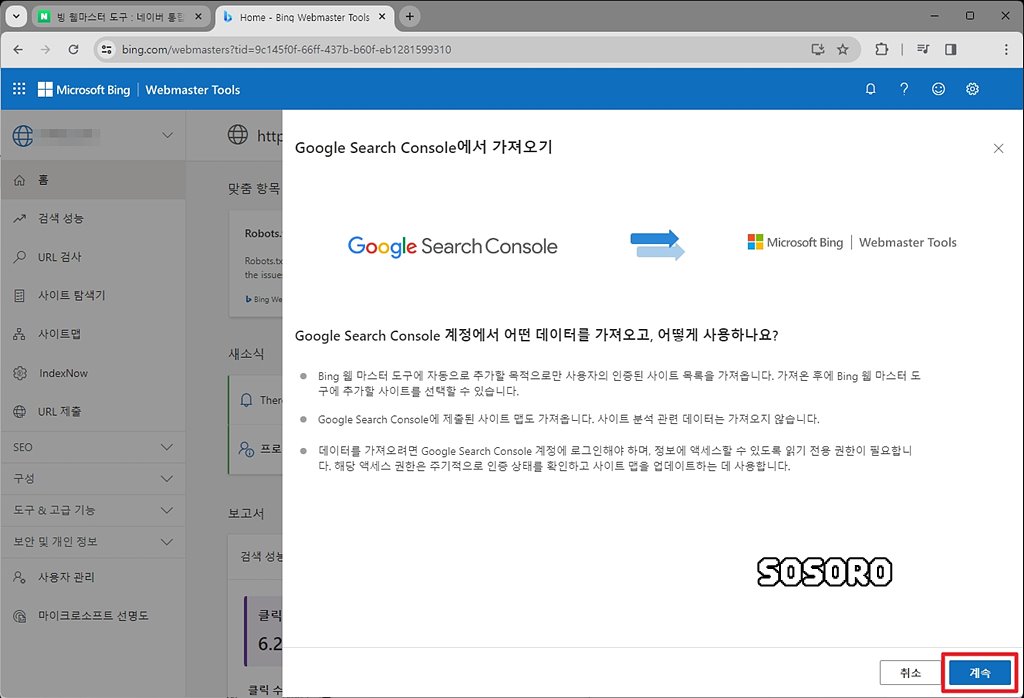Screen dimensions: 1024x698
Task: Open the media control icon in toolbar
Action: click(x=923, y=50)
